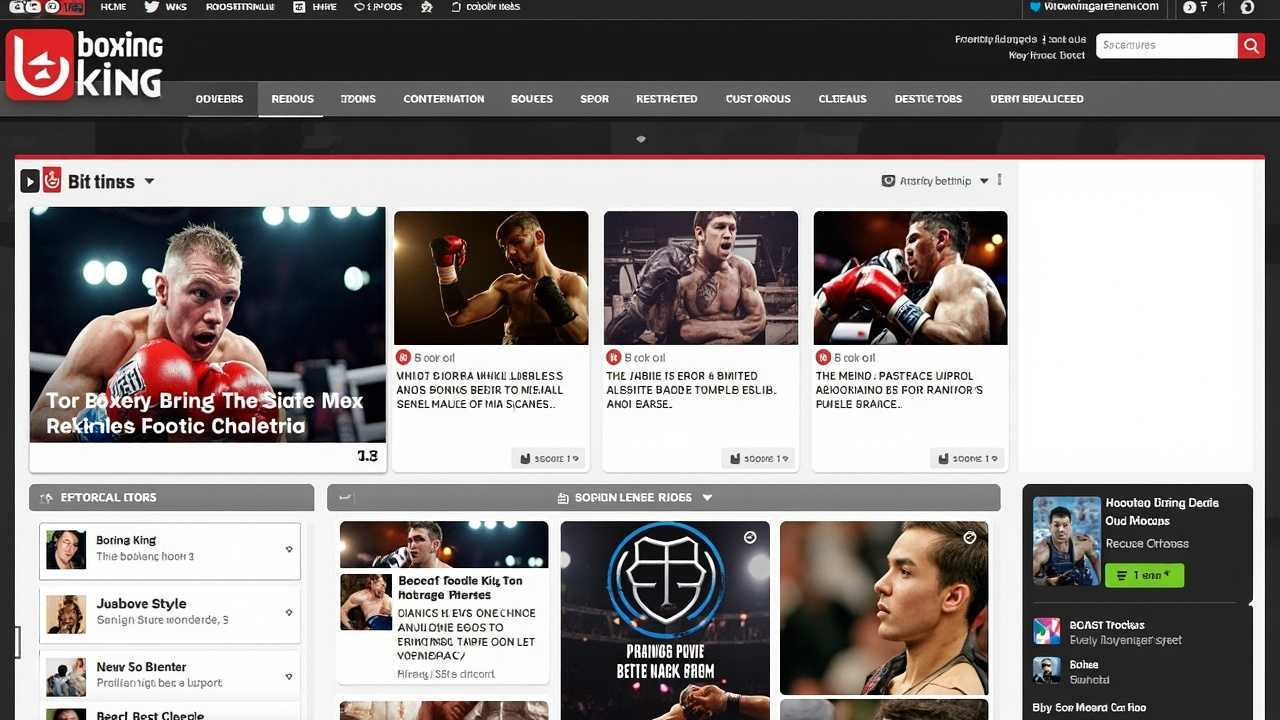Click red badge icon above THE MEINO article

[x=823, y=357]
